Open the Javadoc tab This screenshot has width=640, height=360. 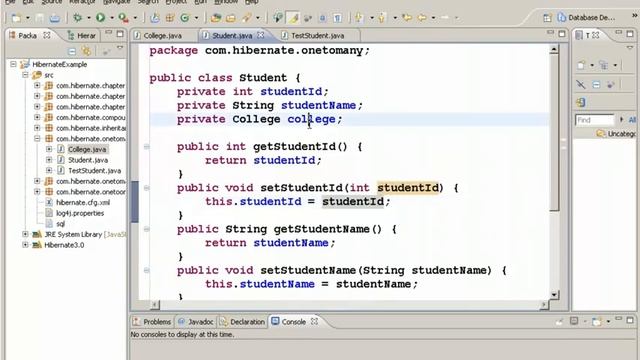coord(196,322)
